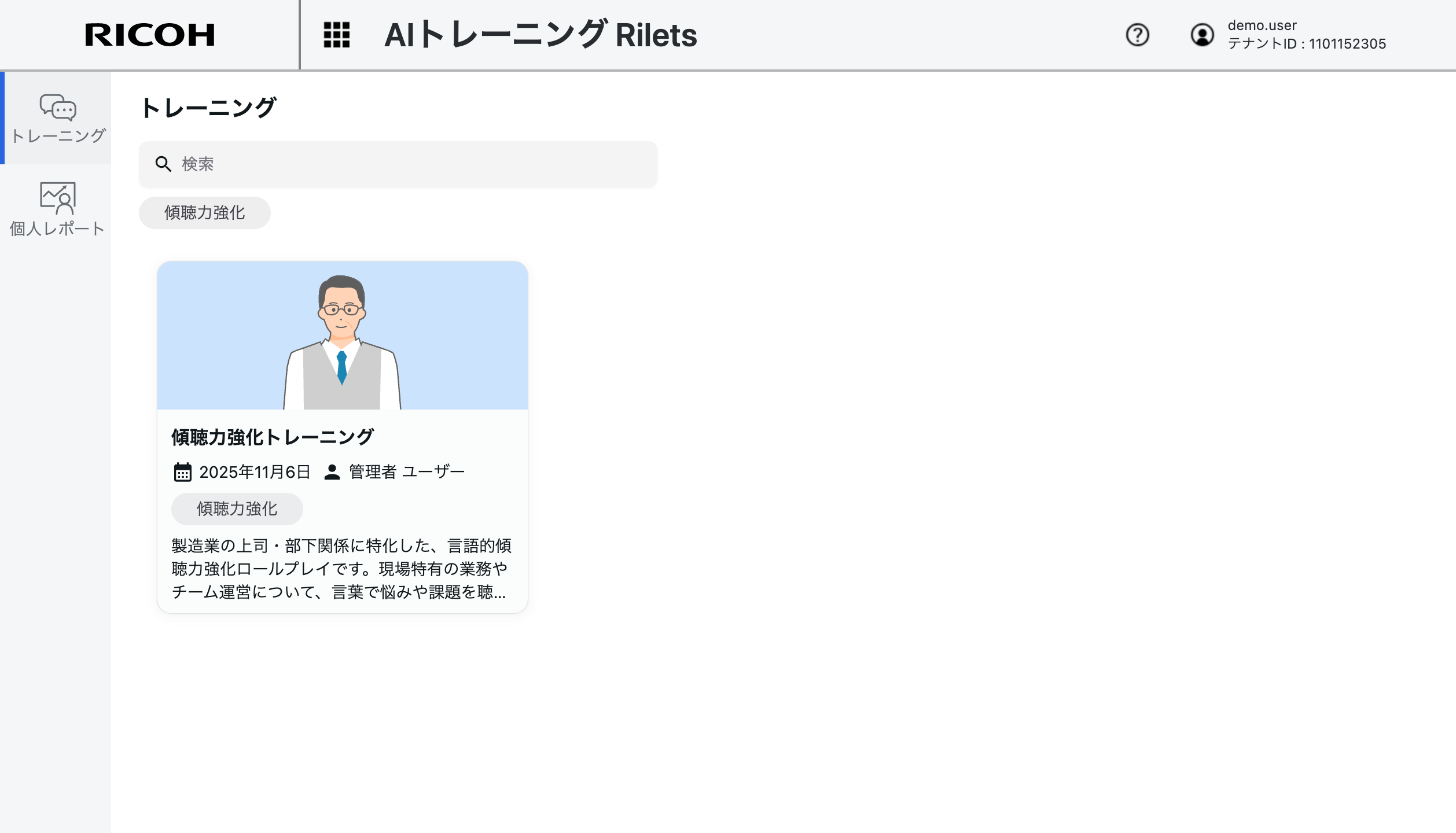Click the テナントID : 1101152305 text
The height and width of the screenshot is (833, 1456).
[1307, 44]
